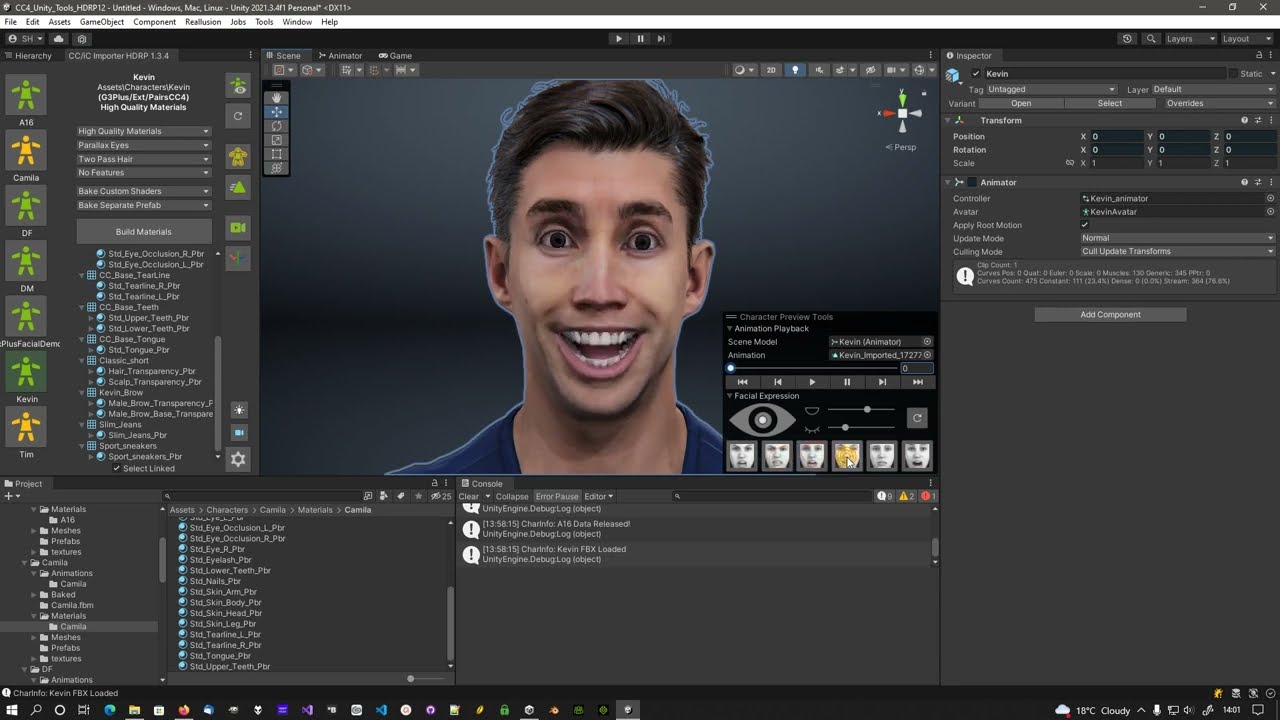Open the High Quality Materials dropdown

tap(144, 131)
